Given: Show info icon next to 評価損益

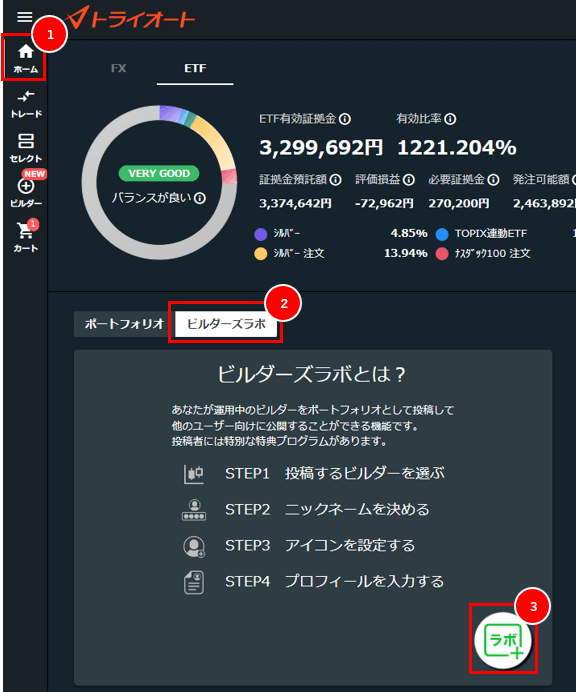Looking at the screenshot, I should (x=409, y=180).
